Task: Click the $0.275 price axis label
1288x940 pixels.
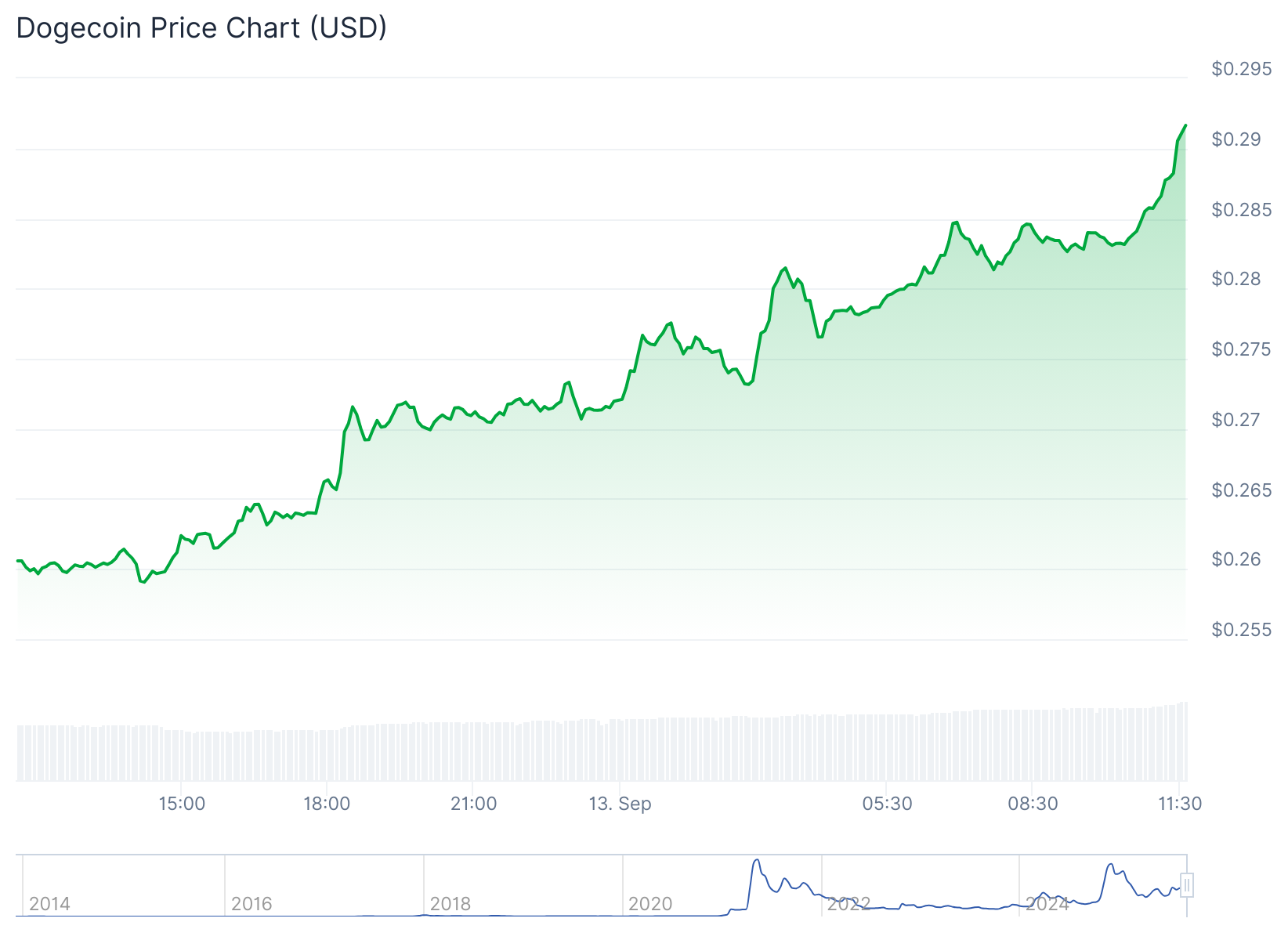Action: 1241,349
